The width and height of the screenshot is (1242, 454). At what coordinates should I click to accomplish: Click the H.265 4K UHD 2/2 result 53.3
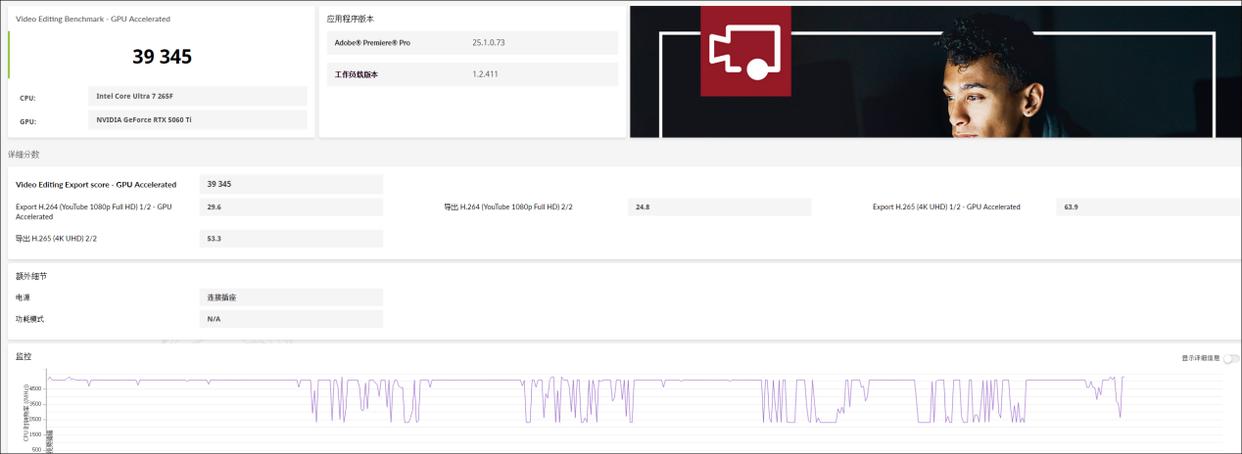(290, 239)
